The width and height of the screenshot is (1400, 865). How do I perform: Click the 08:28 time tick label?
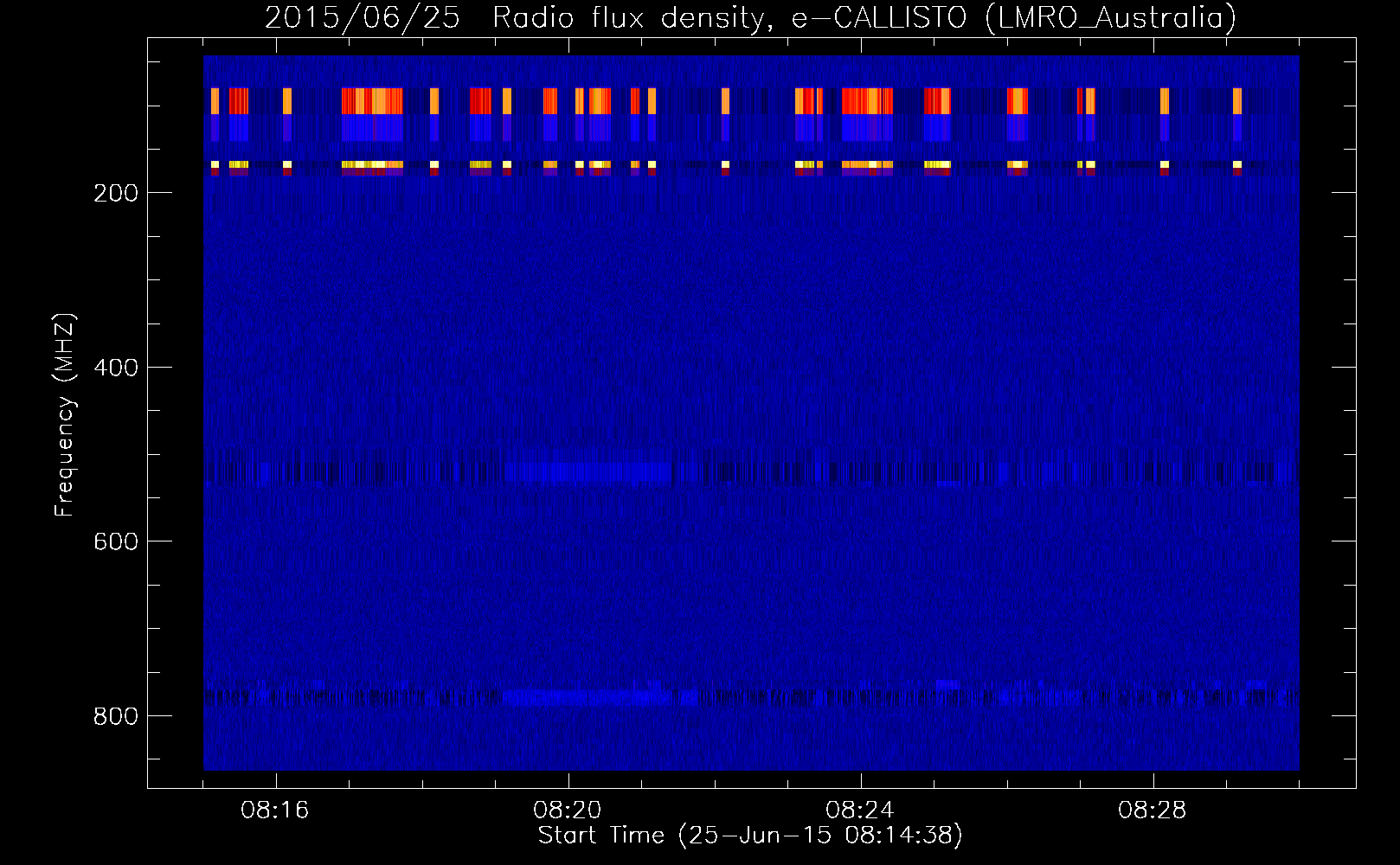[x=1153, y=811]
